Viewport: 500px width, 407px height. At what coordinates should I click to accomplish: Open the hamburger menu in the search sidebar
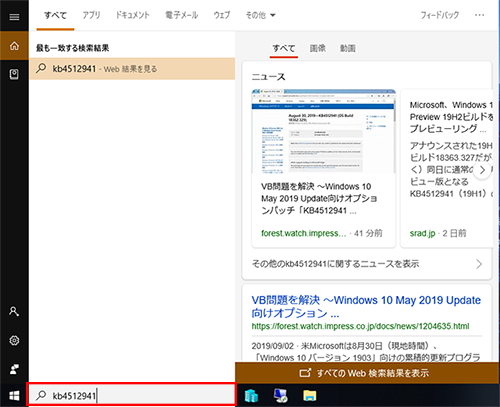pos(14,17)
